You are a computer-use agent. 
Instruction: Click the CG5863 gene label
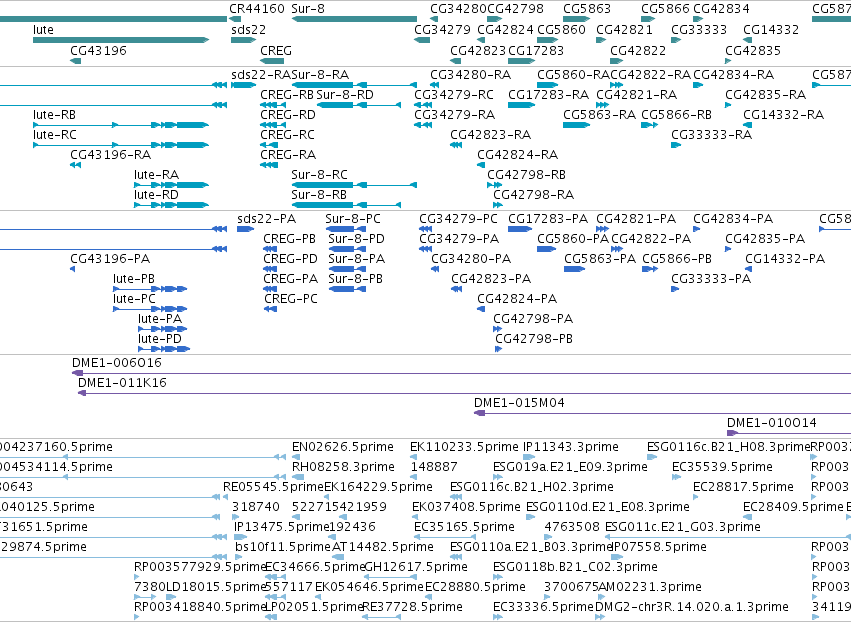[x=587, y=9]
